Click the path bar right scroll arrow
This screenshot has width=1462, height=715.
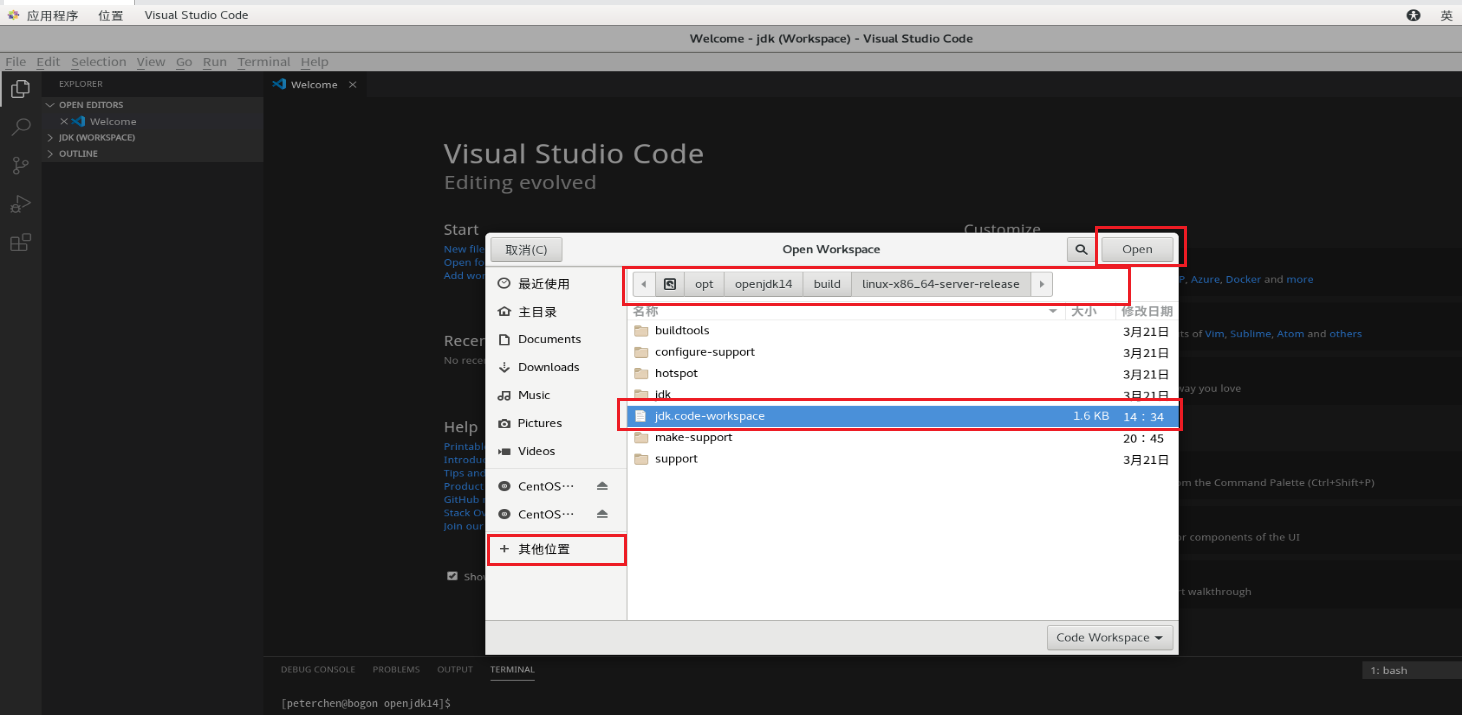(x=1042, y=284)
